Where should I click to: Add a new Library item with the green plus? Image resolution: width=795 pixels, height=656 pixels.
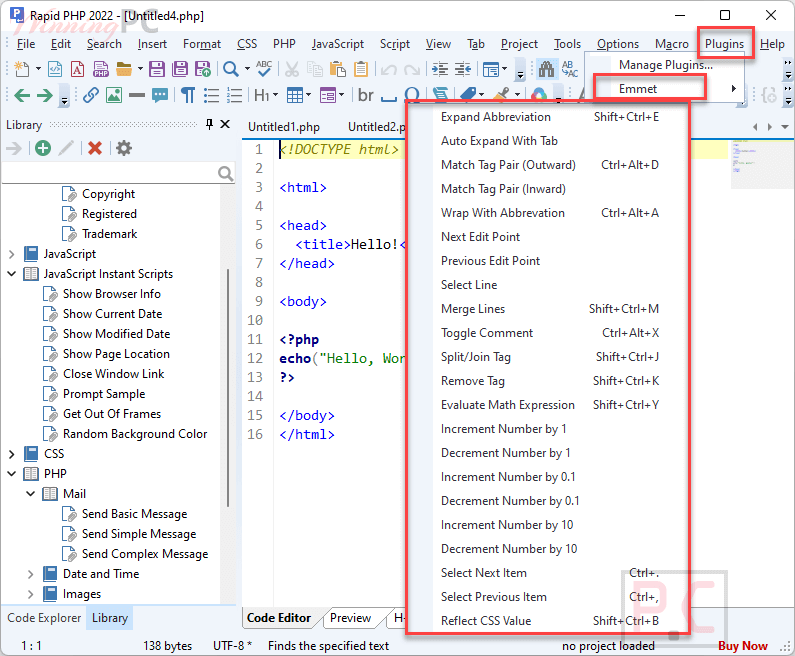tap(43, 148)
